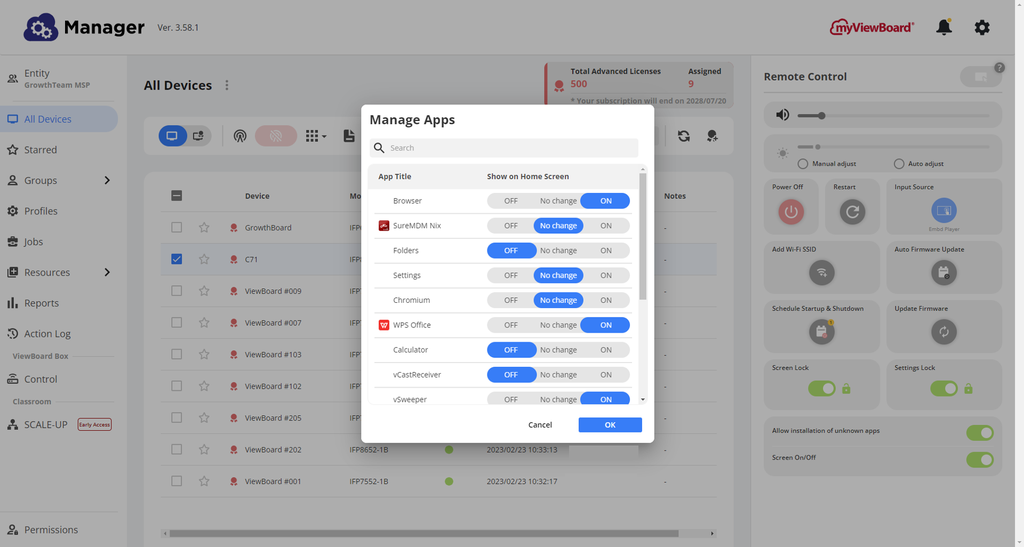Click the Schedule Startup & Shutdown icon
This screenshot has width=1024, height=547.
[x=822, y=331]
